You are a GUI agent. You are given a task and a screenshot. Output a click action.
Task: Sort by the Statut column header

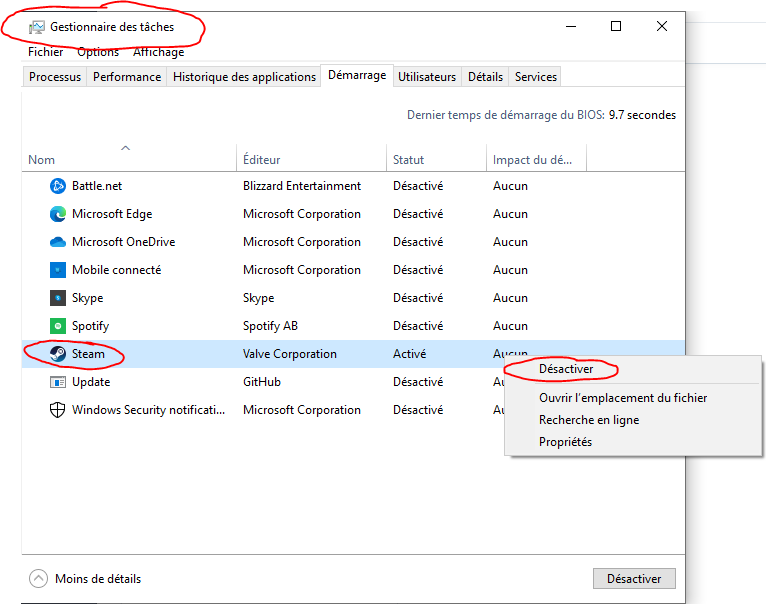pos(408,160)
